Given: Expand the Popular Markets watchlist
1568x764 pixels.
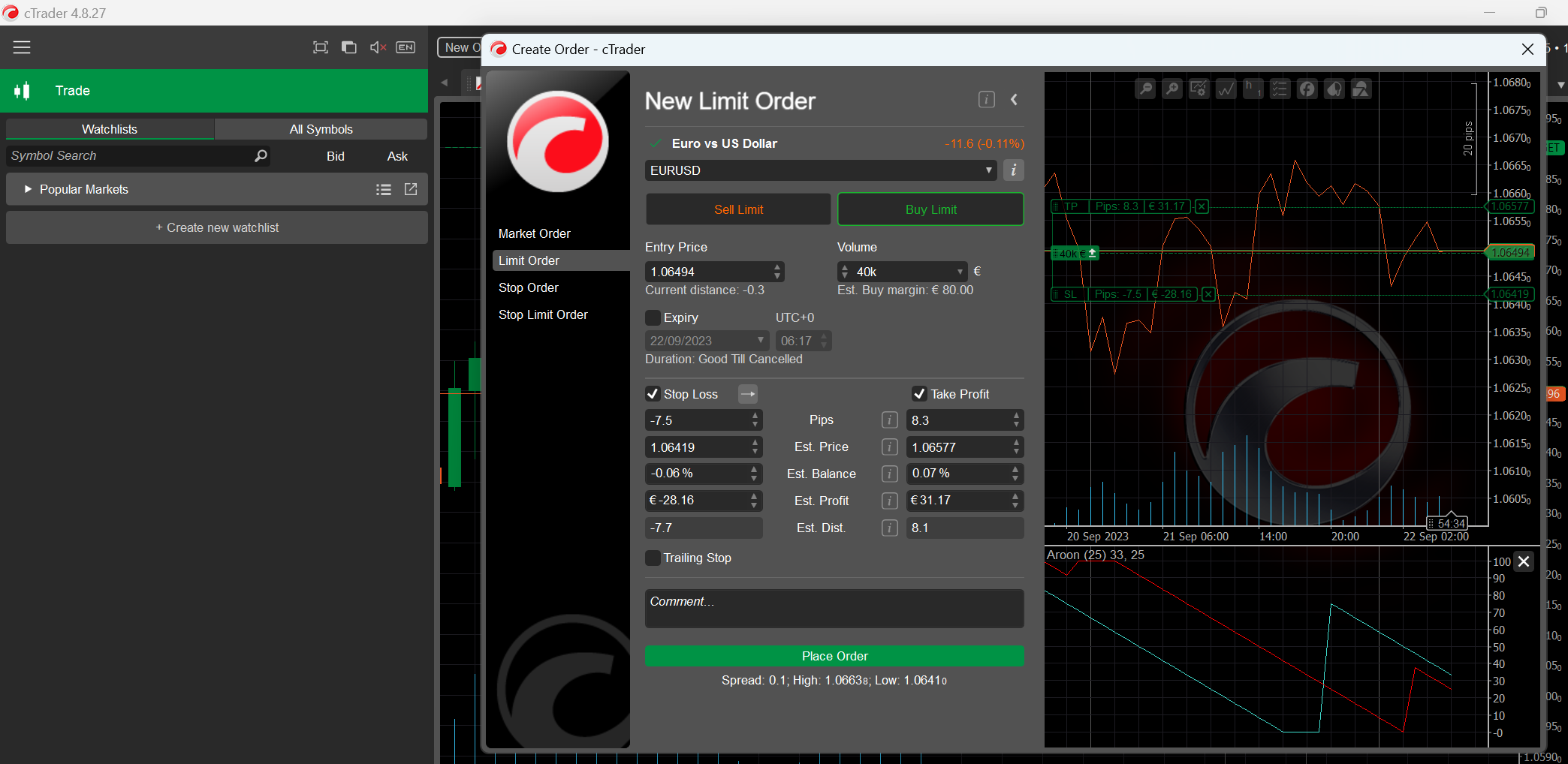Looking at the screenshot, I should 28,189.
